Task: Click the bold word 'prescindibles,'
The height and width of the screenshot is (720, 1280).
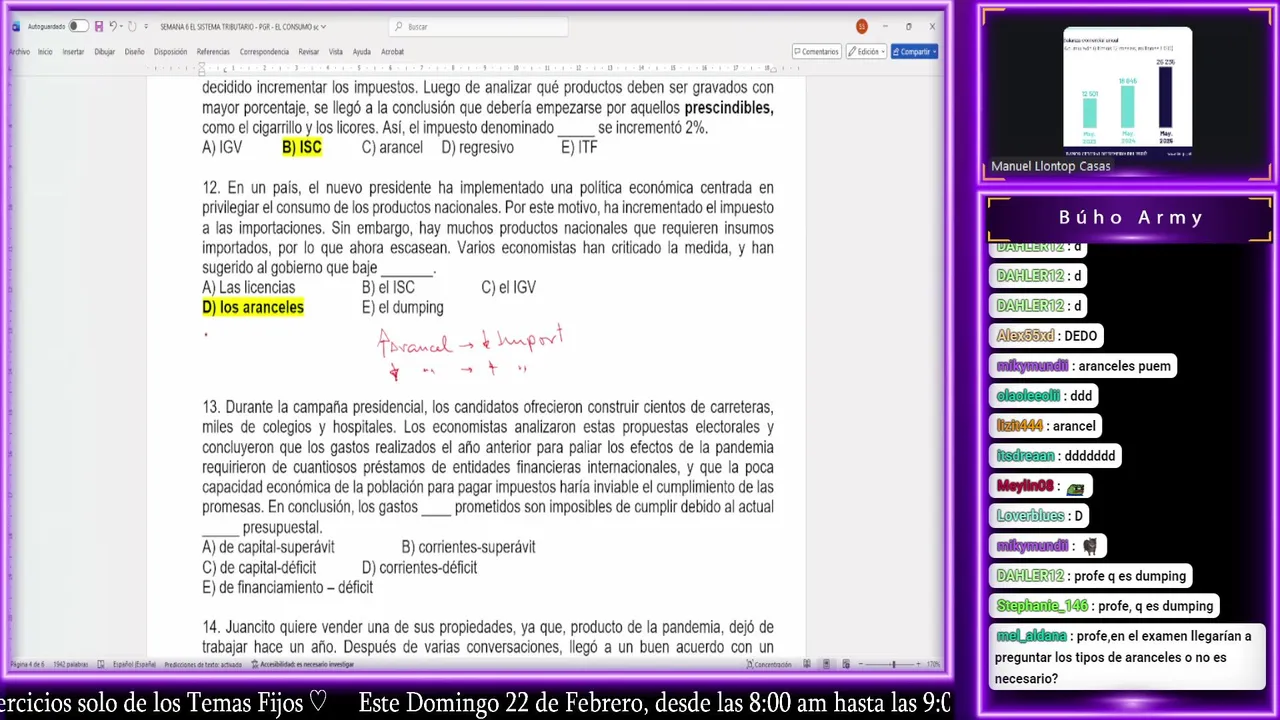Action: (729, 107)
